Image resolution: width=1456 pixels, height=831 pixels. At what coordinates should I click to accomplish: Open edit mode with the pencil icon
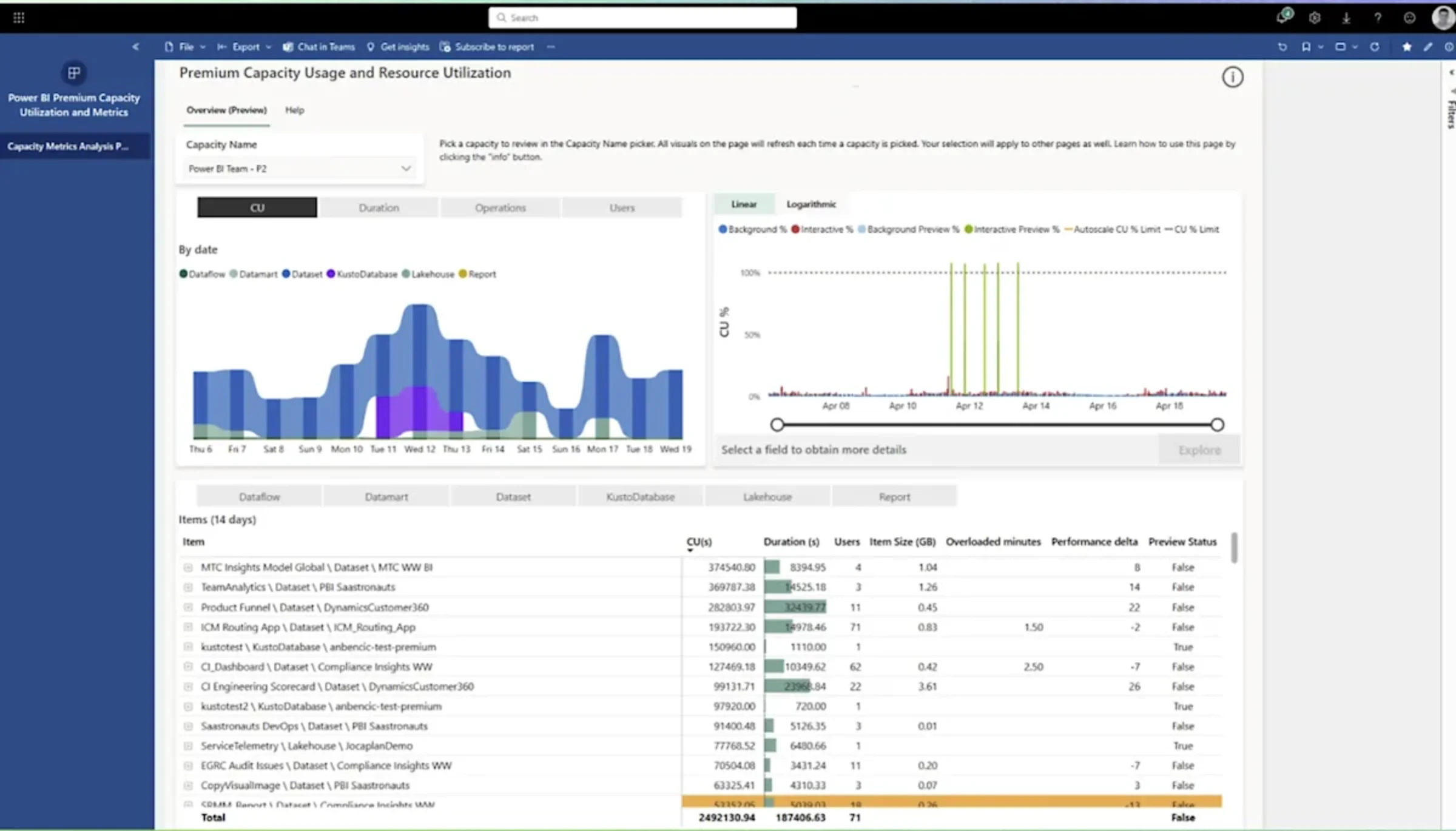click(1427, 47)
